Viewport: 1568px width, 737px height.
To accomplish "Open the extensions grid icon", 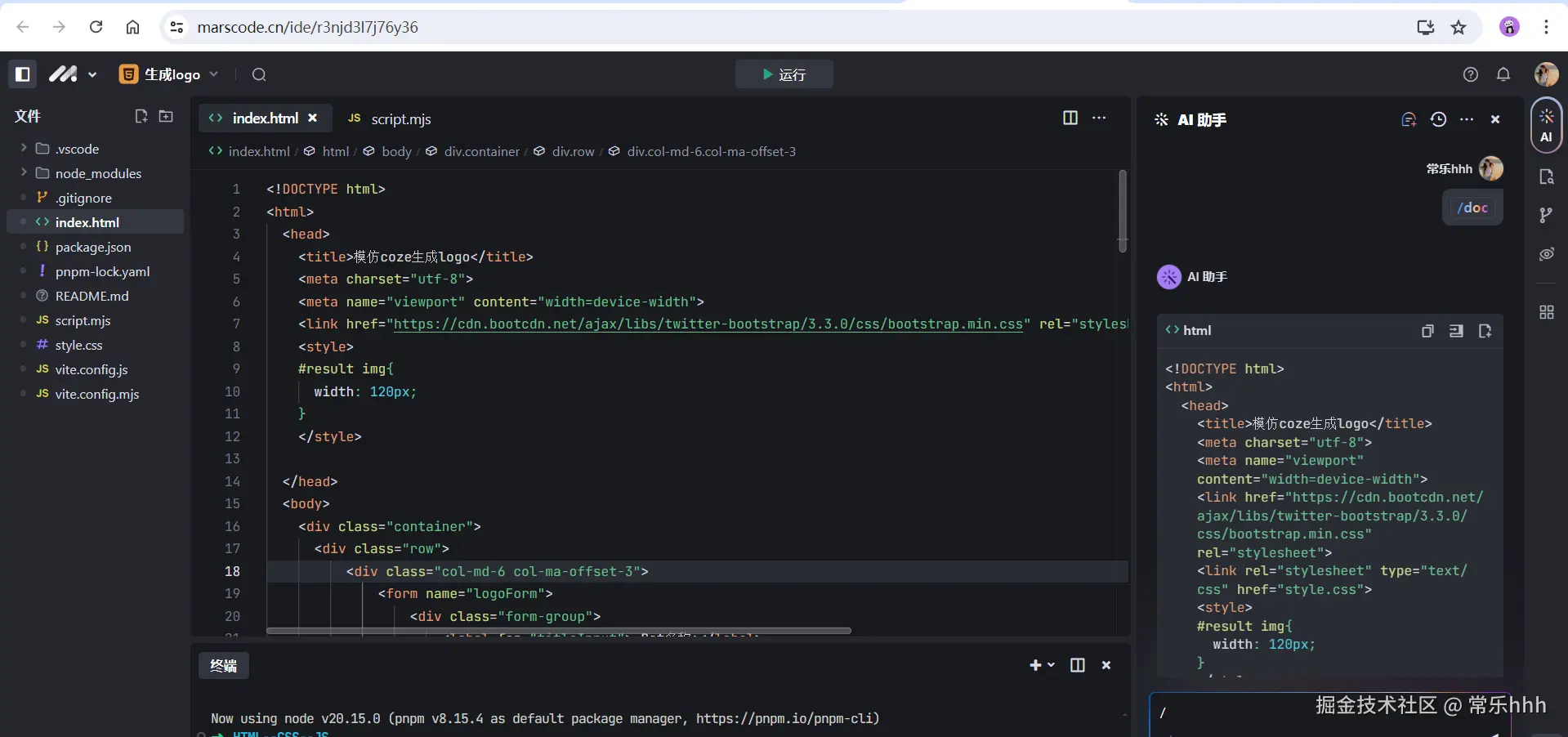I will [x=1546, y=312].
